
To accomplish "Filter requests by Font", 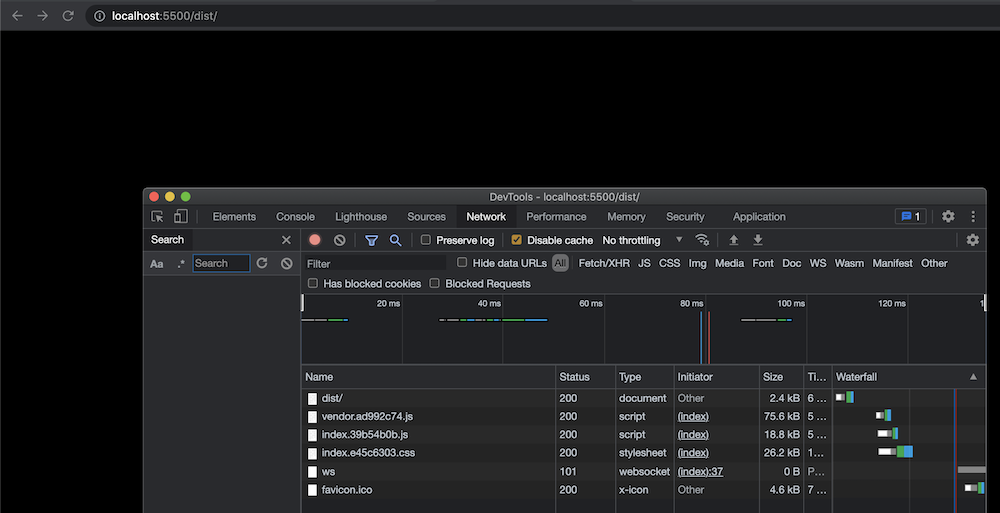I will pyautogui.click(x=763, y=263).
